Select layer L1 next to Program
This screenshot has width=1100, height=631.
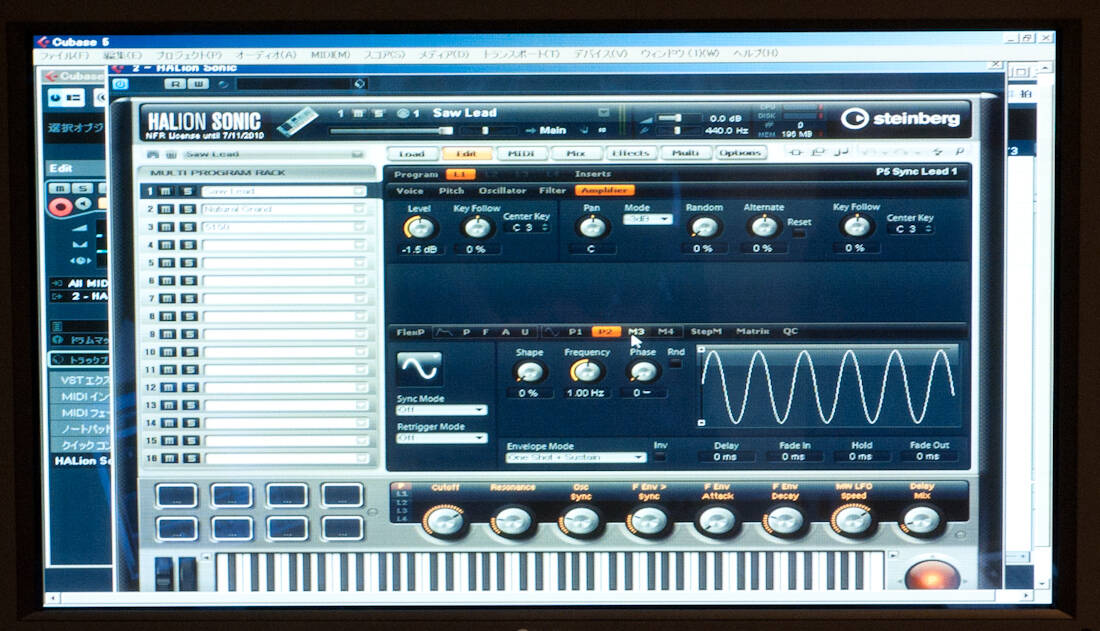(x=460, y=174)
